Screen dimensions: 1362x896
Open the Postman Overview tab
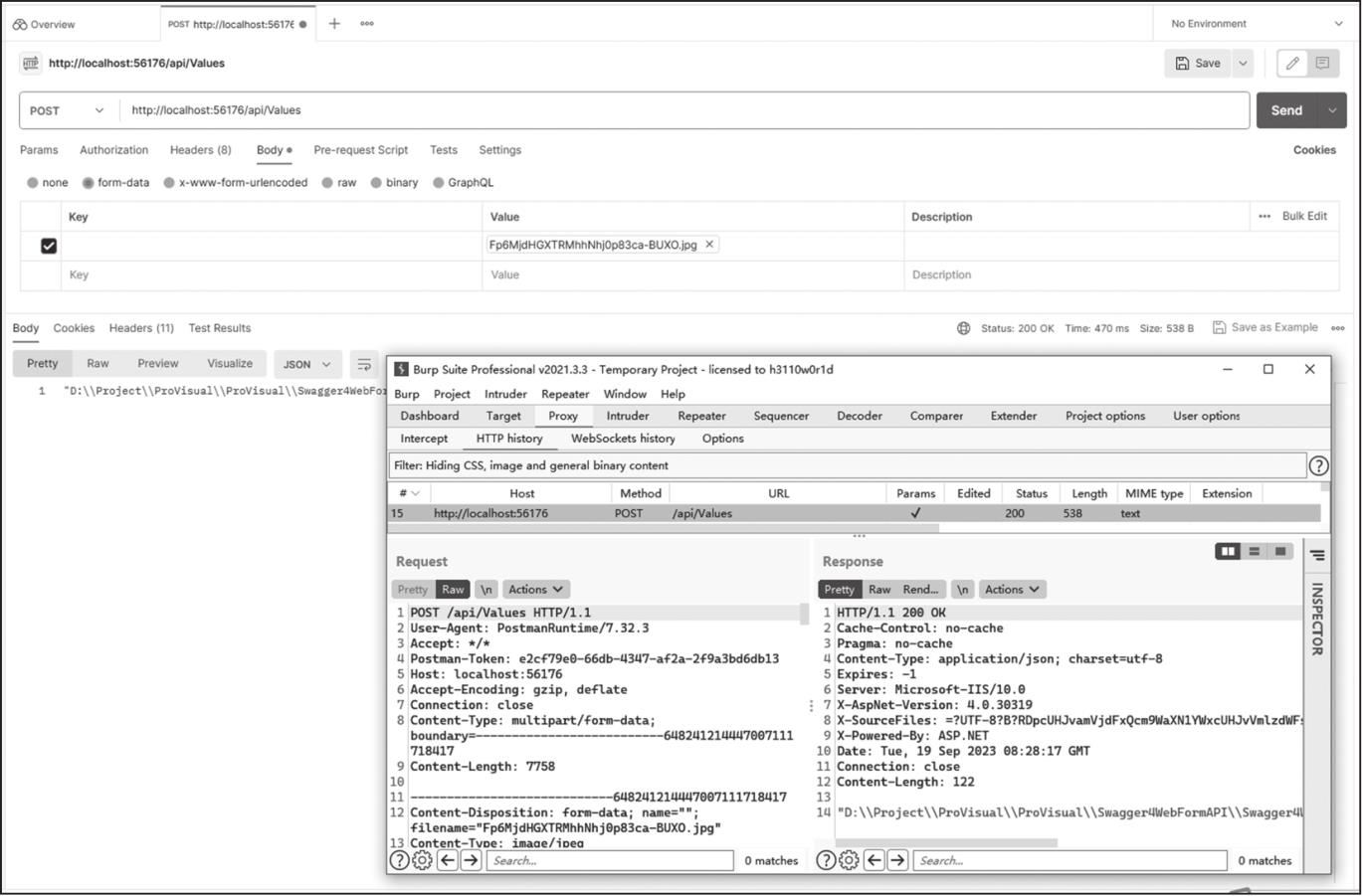(44, 24)
